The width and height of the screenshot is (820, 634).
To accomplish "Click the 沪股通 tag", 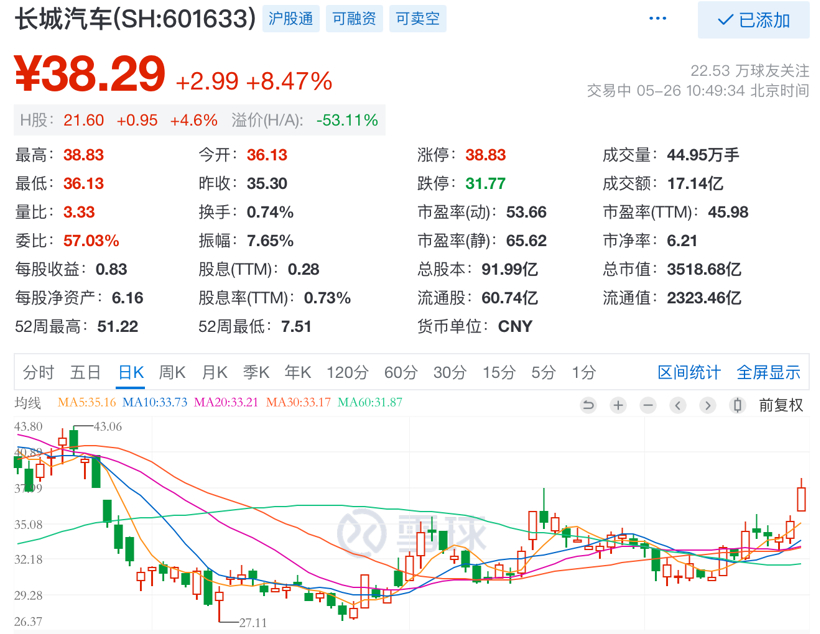I will click(291, 19).
